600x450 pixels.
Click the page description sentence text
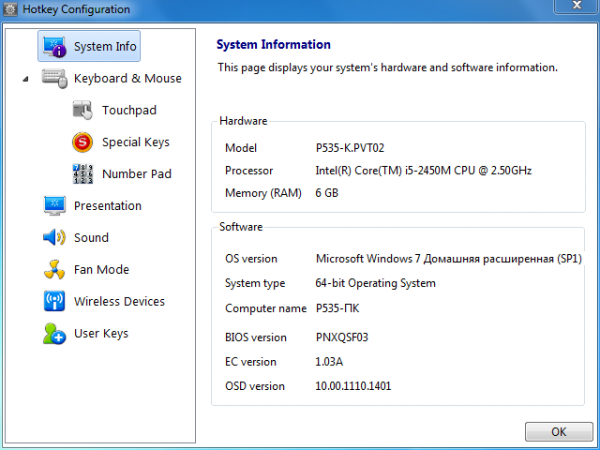[388, 67]
